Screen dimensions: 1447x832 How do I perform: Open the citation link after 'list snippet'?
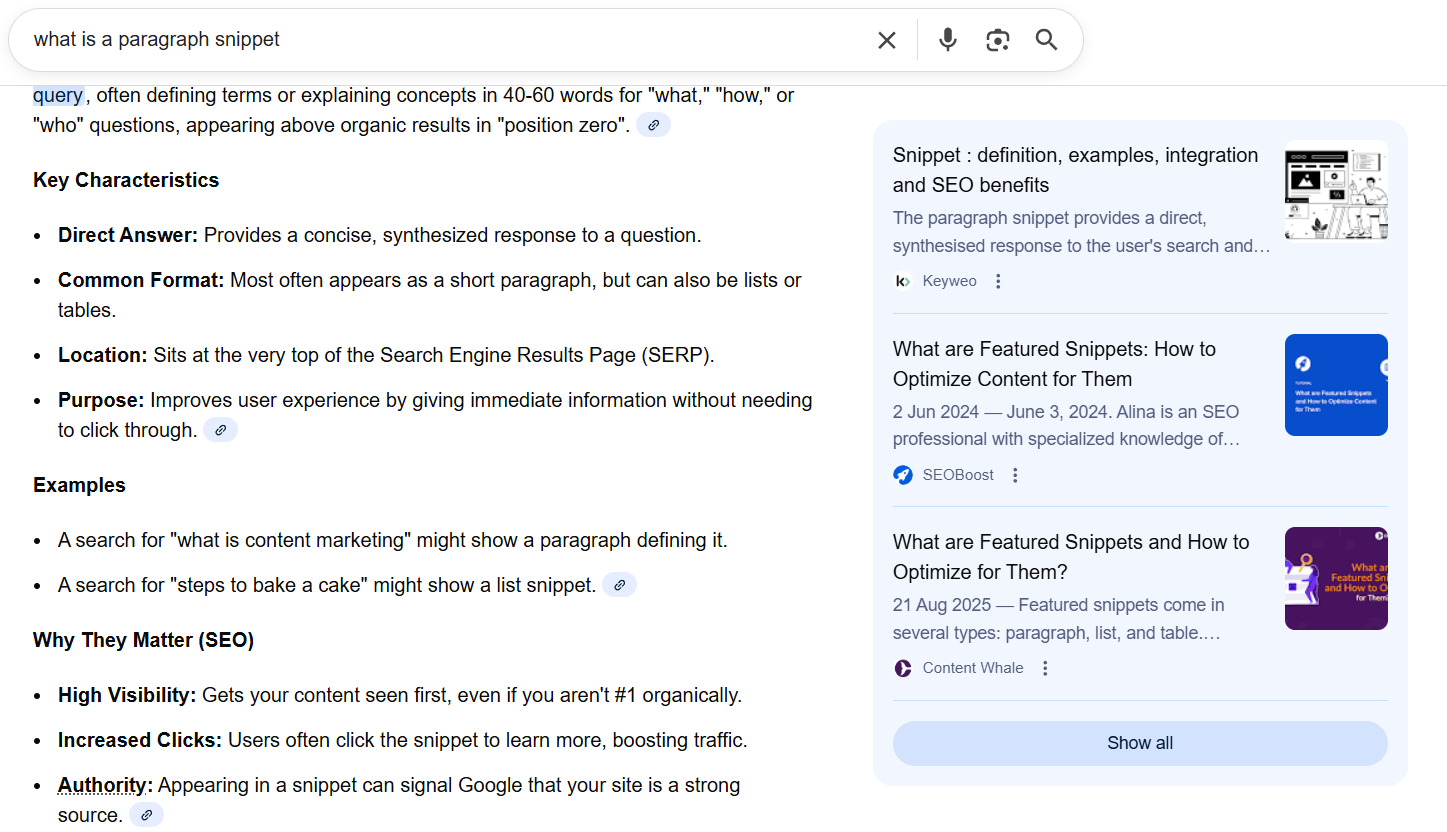[x=619, y=584]
